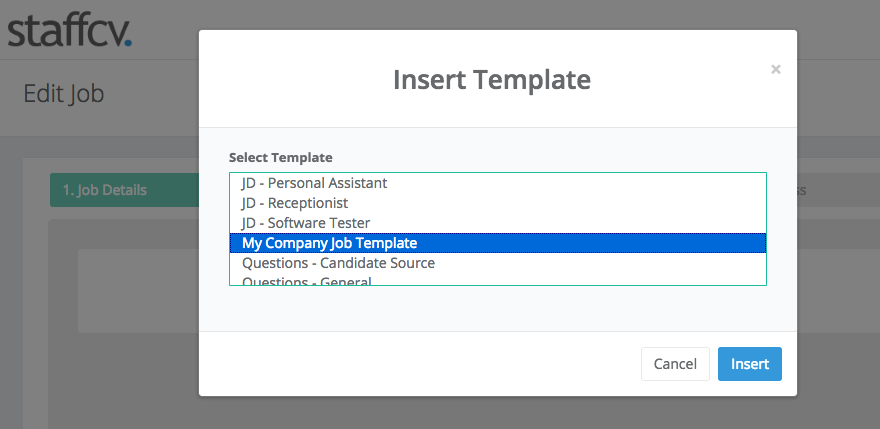Click empty dialog body below the template list

point(497,308)
